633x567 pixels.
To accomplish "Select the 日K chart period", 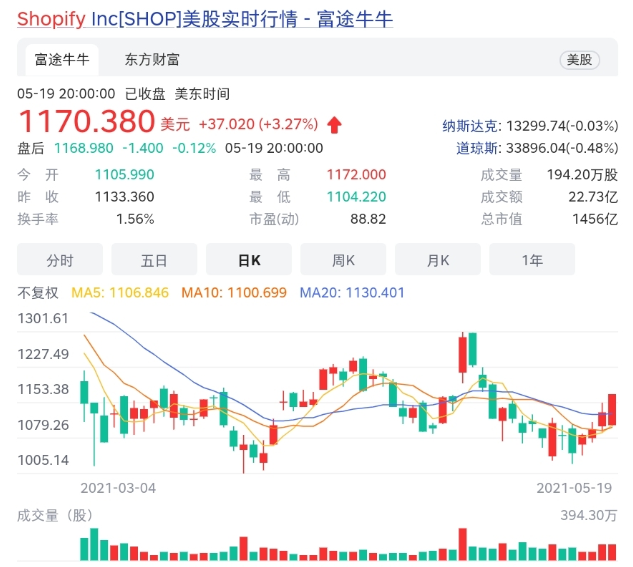I will pyautogui.click(x=249, y=259).
